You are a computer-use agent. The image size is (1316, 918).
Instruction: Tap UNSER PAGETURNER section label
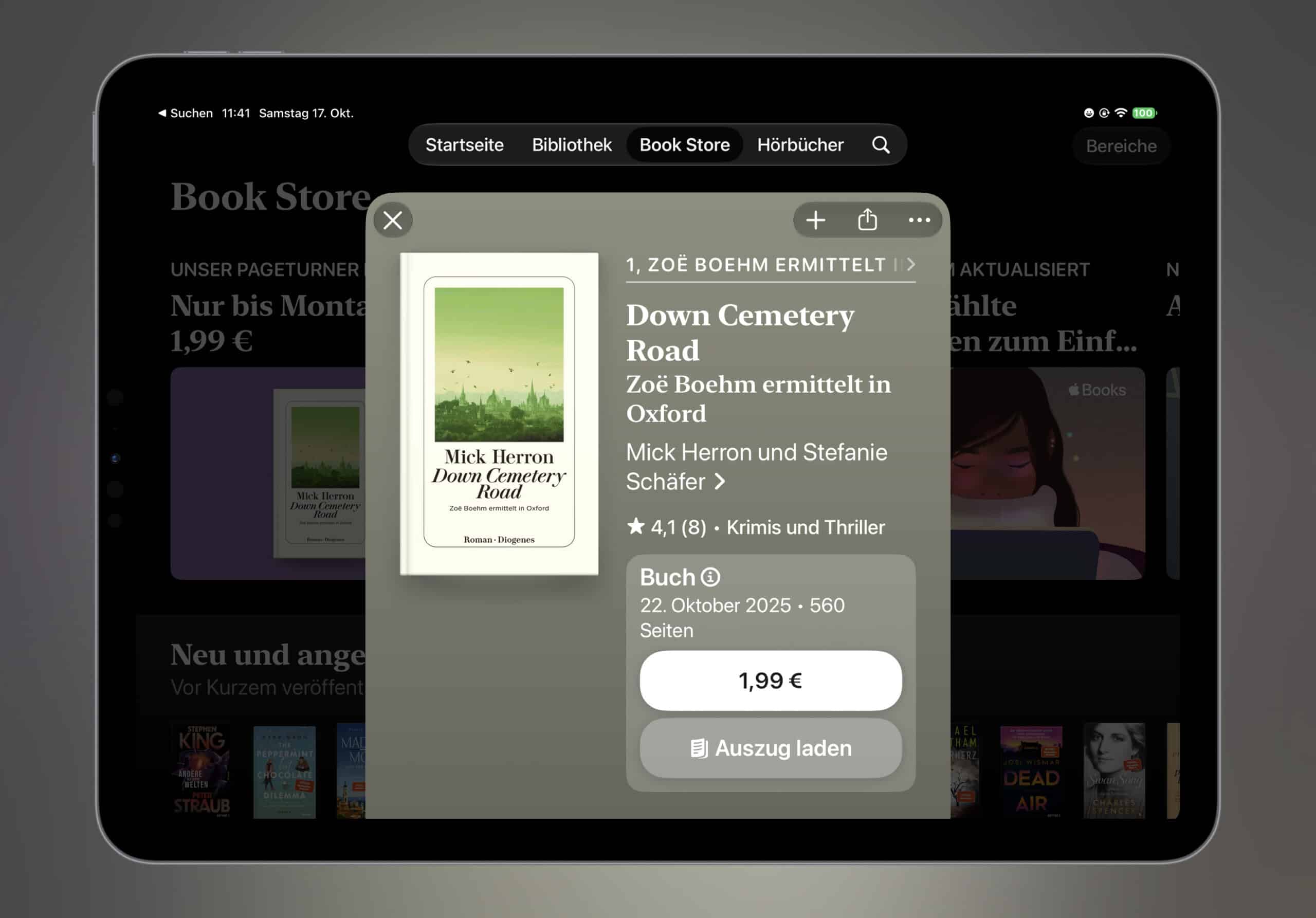point(264,269)
